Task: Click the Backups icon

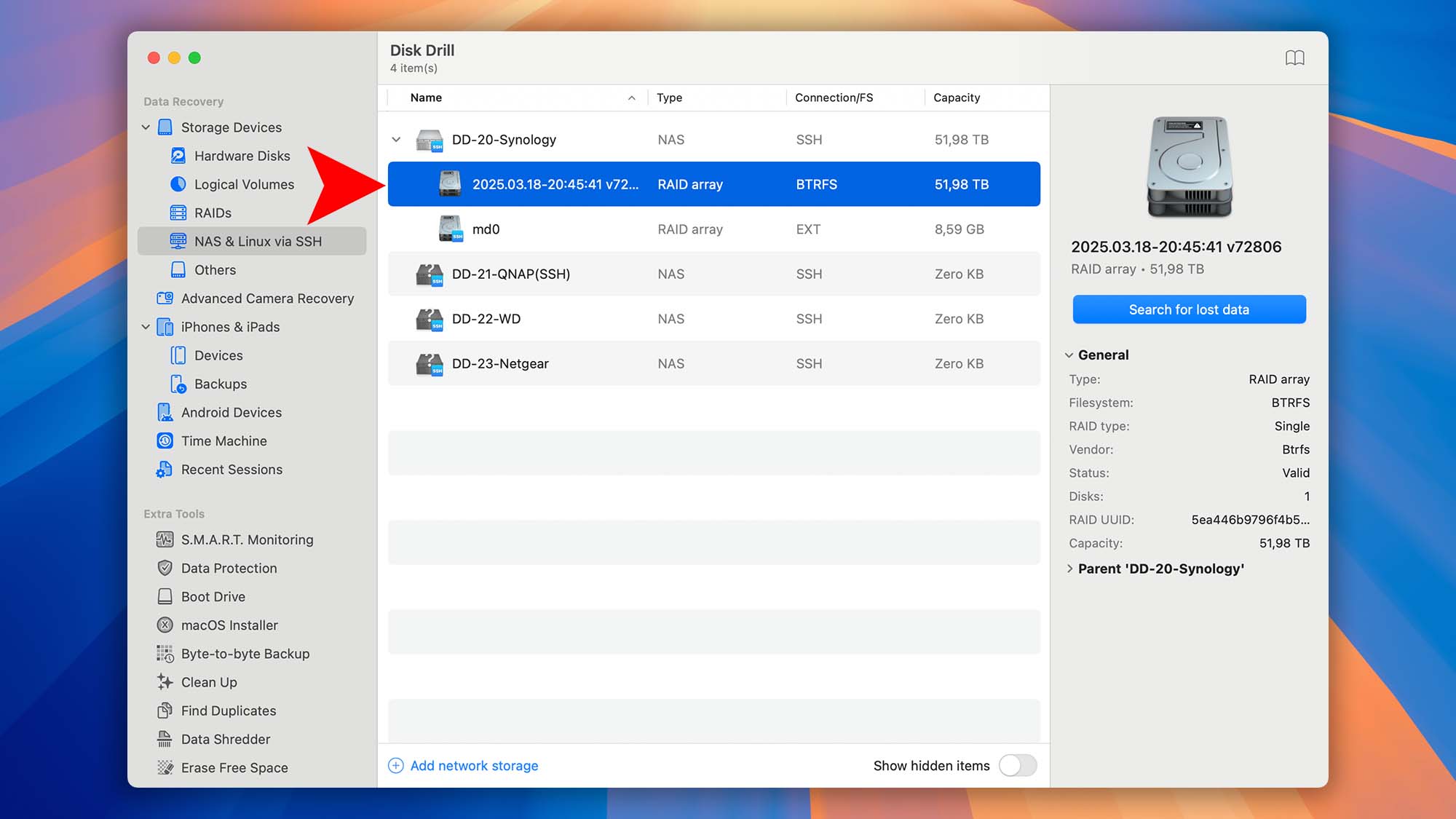Action: (x=178, y=384)
